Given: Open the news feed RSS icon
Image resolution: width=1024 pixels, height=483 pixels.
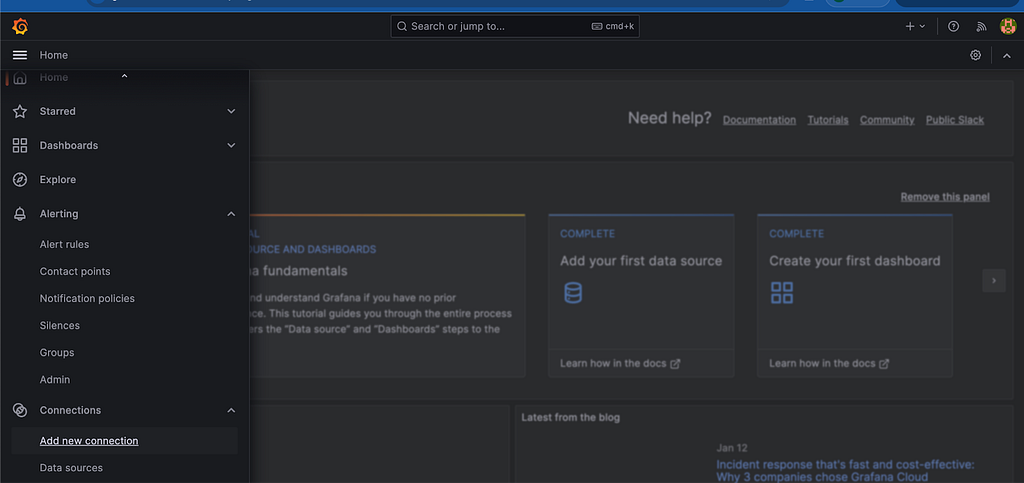Looking at the screenshot, I should [x=981, y=27].
